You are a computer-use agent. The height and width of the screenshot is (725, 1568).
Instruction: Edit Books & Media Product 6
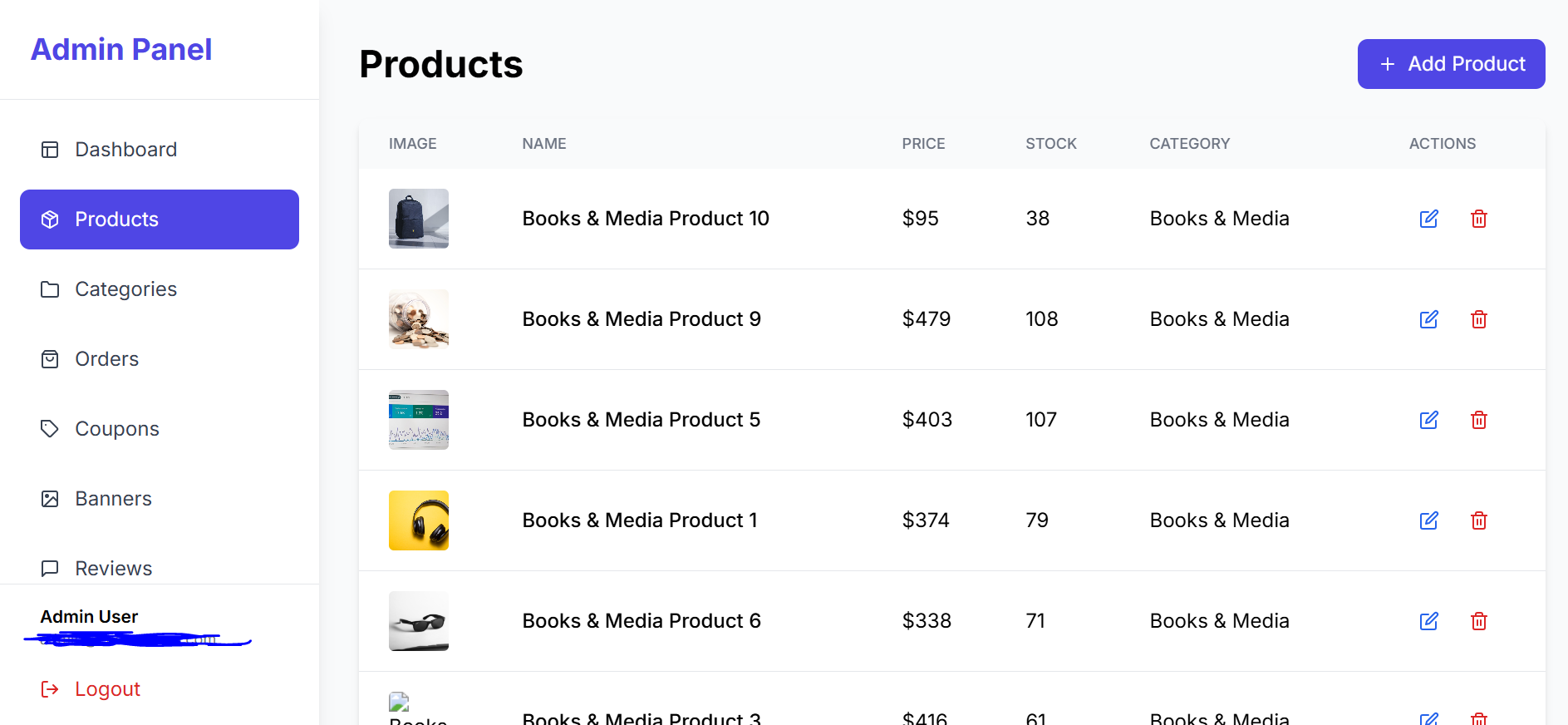click(1428, 621)
